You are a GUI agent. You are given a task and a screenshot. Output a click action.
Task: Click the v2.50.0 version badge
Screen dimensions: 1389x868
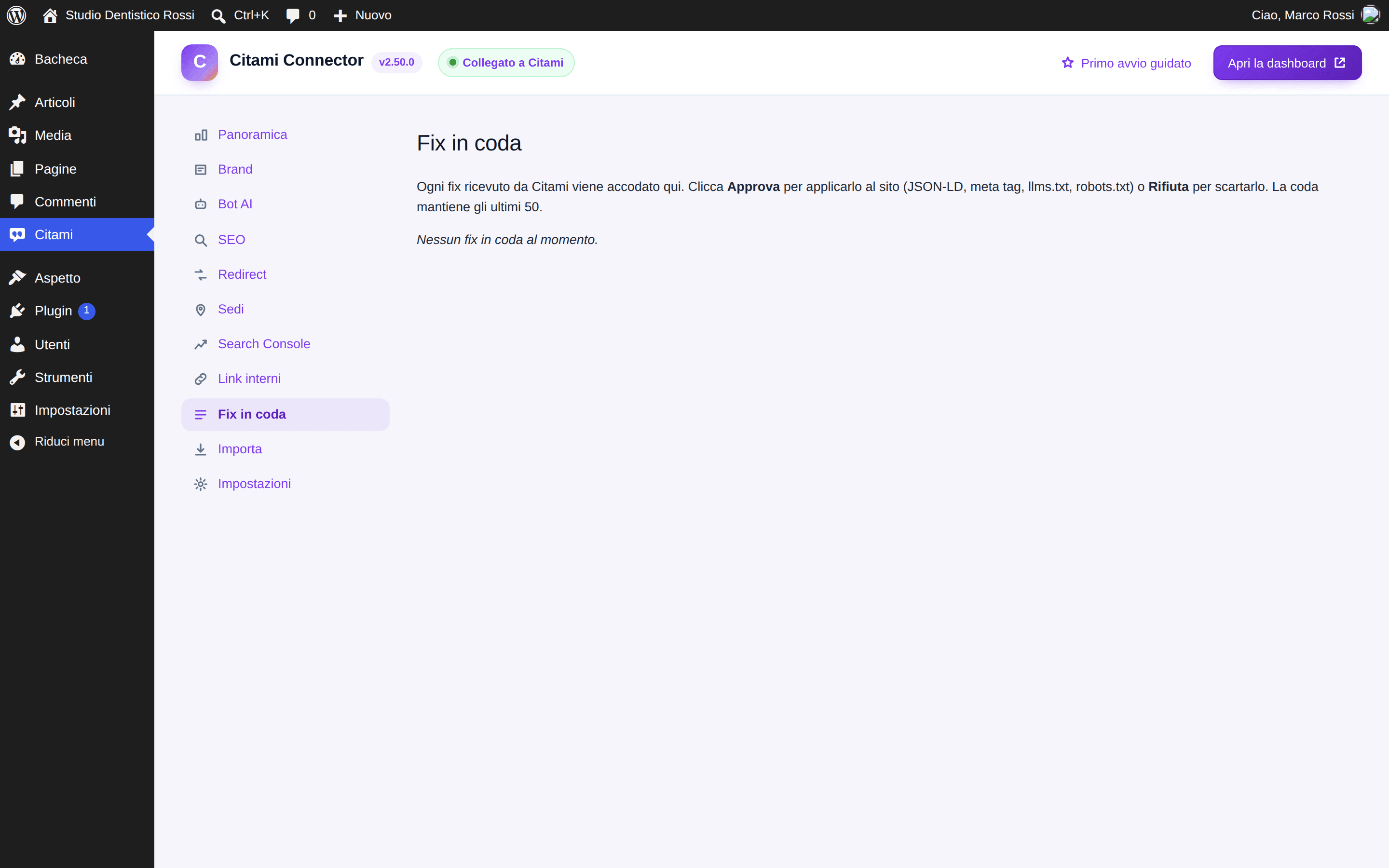tap(396, 63)
